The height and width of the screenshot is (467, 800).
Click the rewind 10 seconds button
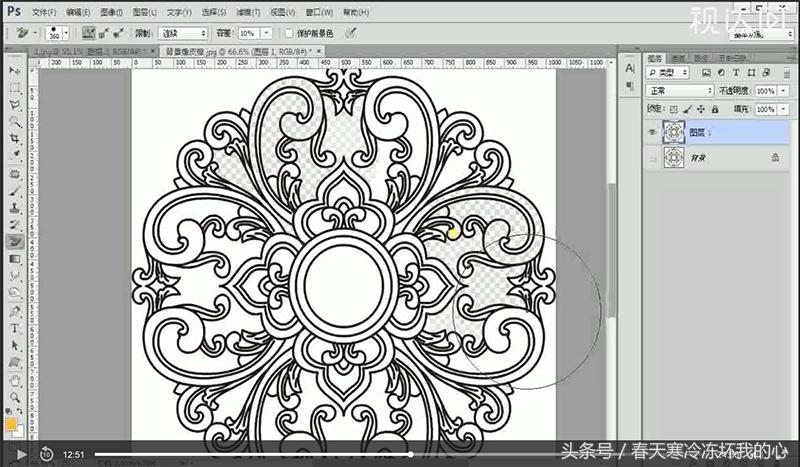point(46,454)
